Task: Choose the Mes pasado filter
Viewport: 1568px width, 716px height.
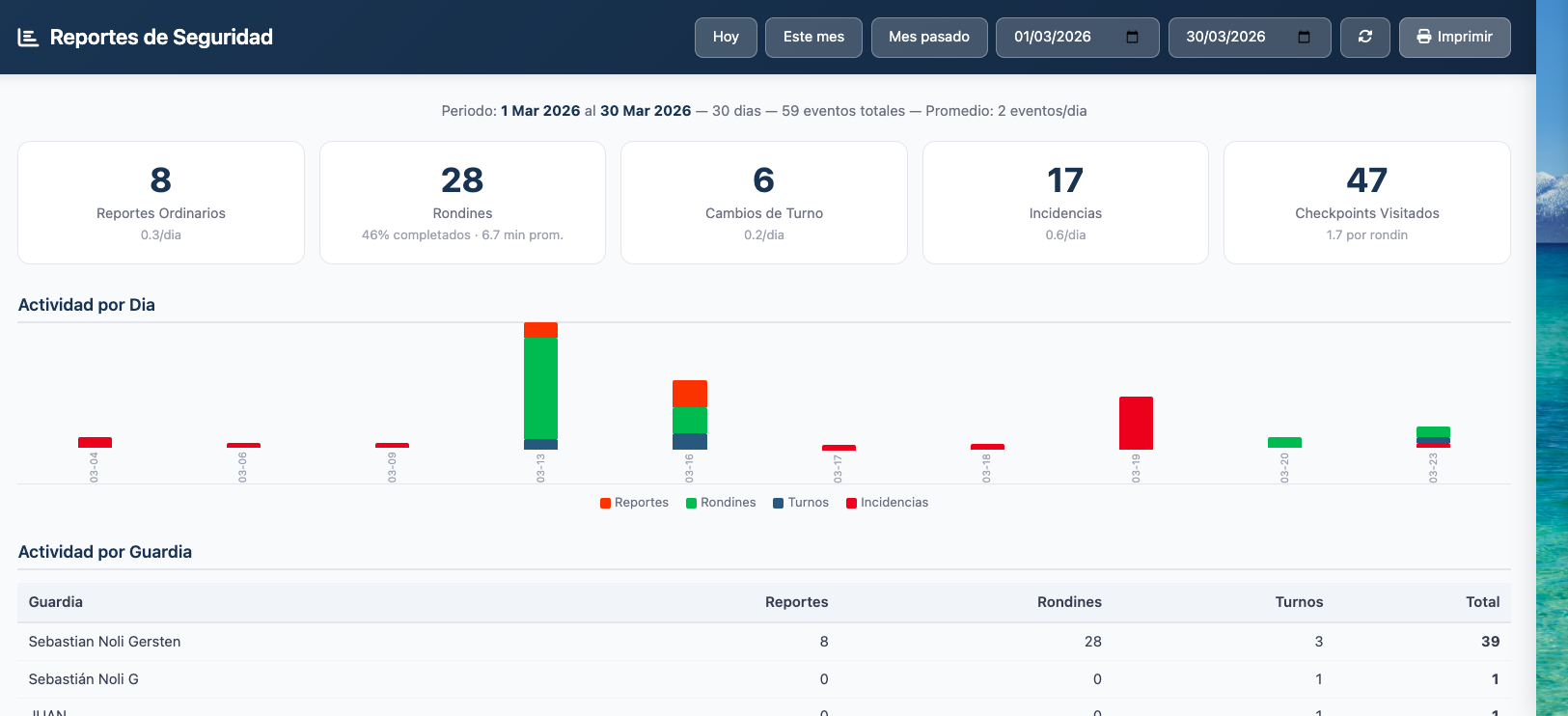Action: tap(929, 37)
